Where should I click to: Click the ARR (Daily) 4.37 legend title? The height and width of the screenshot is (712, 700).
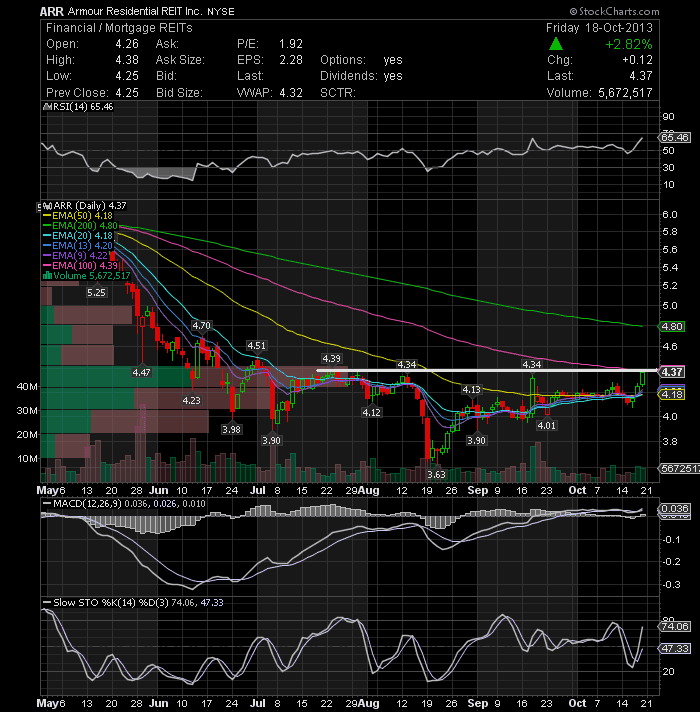tap(90, 206)
